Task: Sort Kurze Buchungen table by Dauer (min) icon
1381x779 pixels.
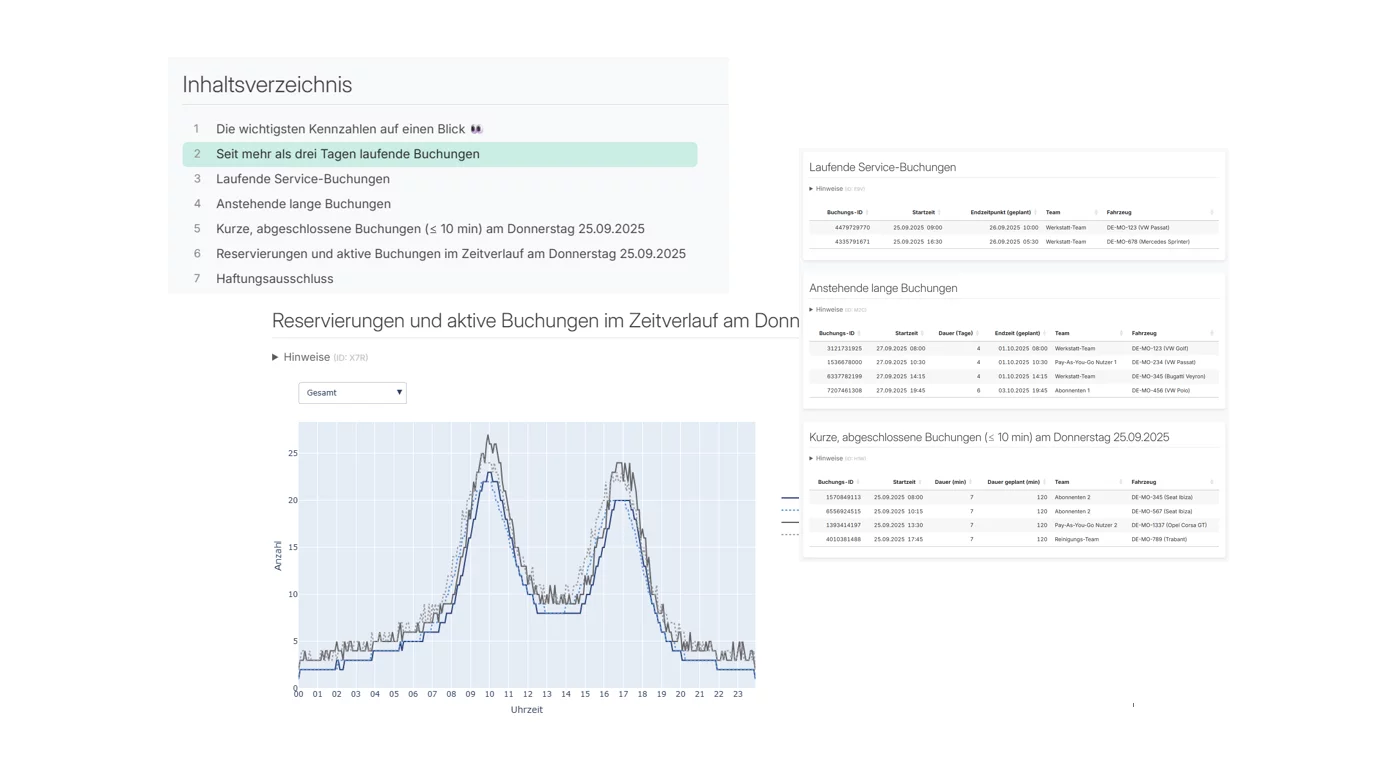Action: [x=971, y=483]
